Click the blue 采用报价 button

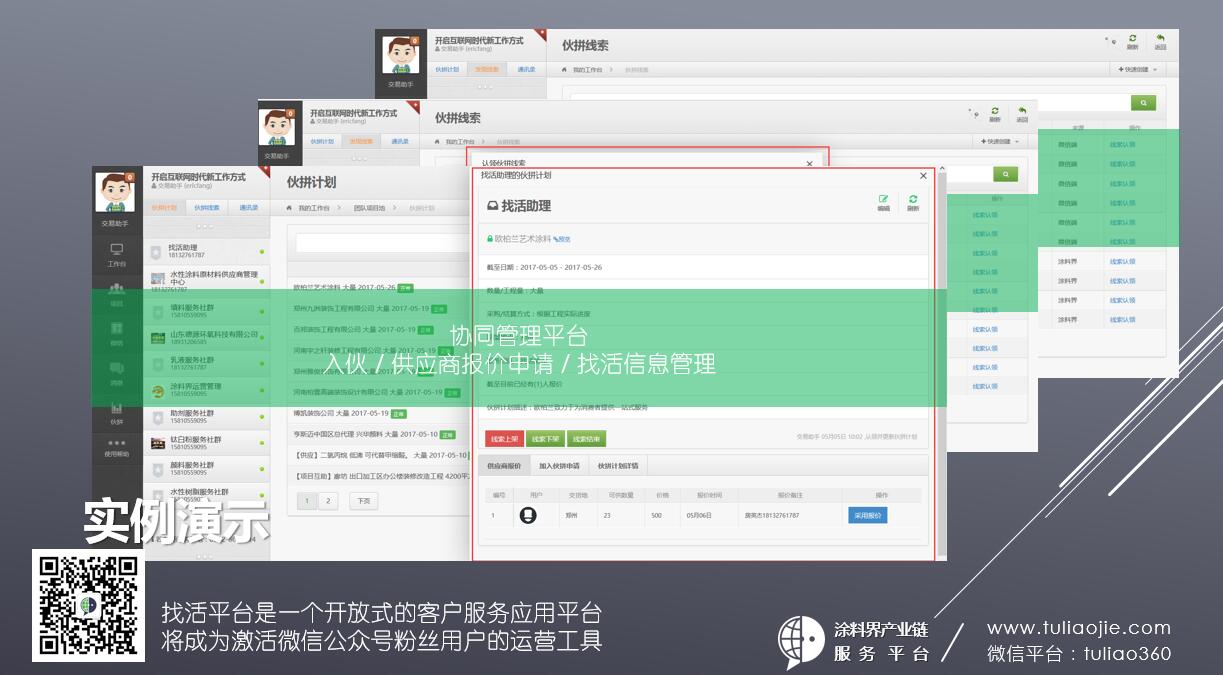(867, 515)
